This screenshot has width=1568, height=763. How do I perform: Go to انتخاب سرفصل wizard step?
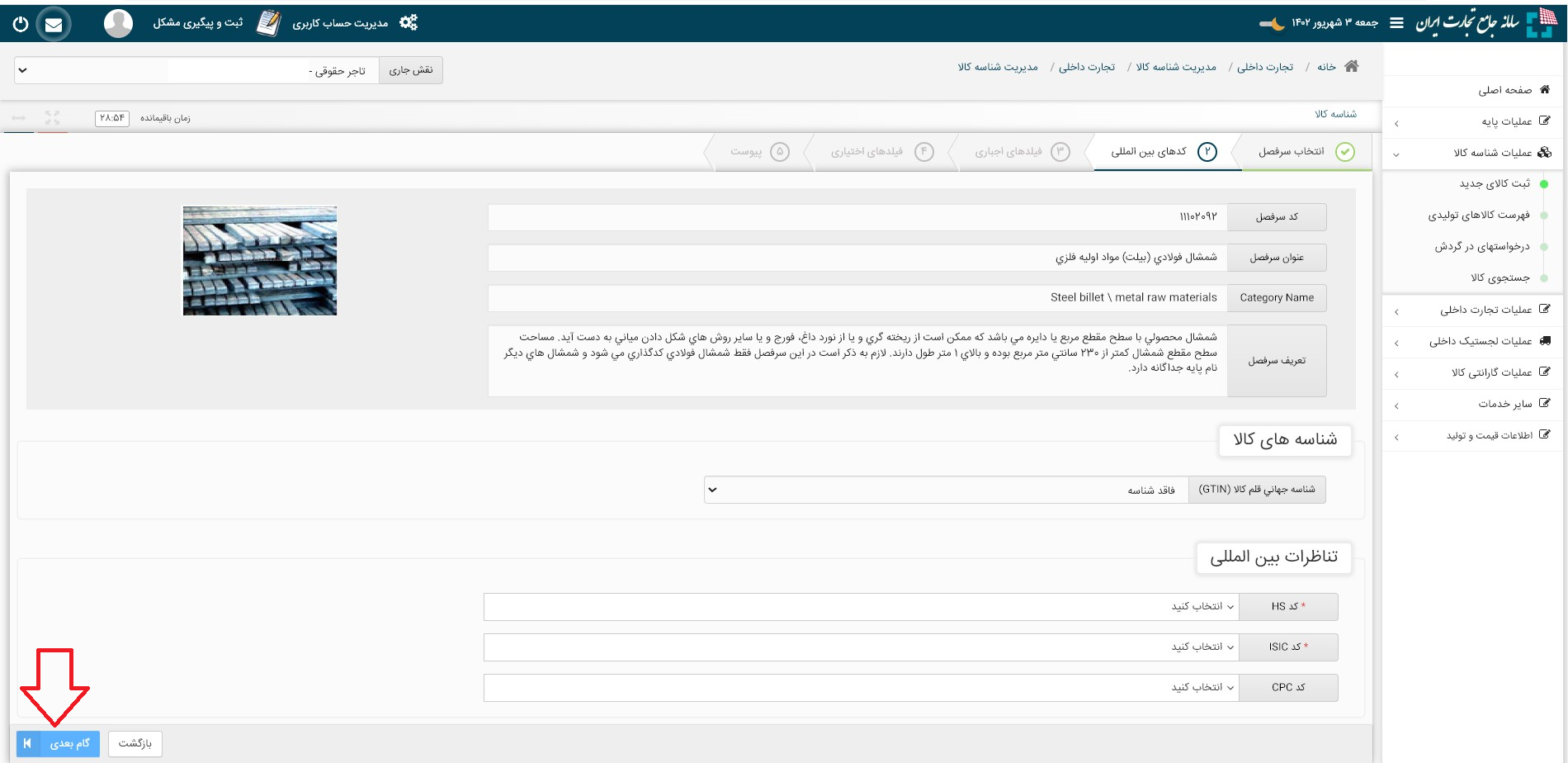point(1306,152)
